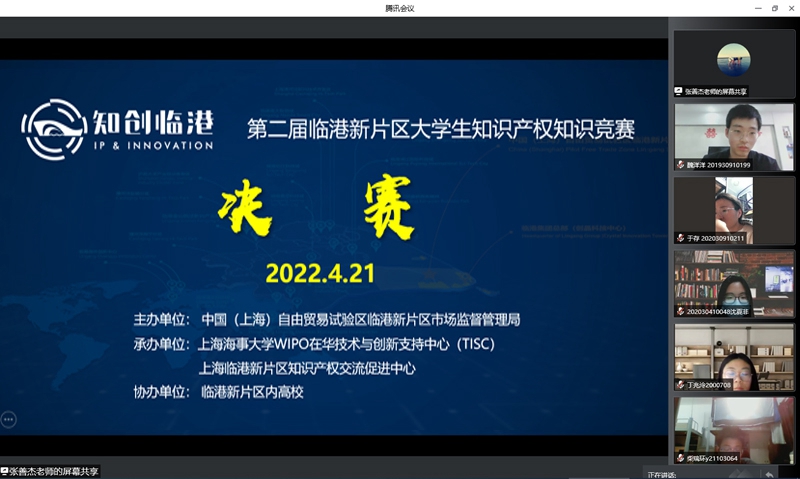Click the 知创临港 logo on shared slide
Image resolution: width=800 pixels, height=479 pixels.
[x=119, y=130]
